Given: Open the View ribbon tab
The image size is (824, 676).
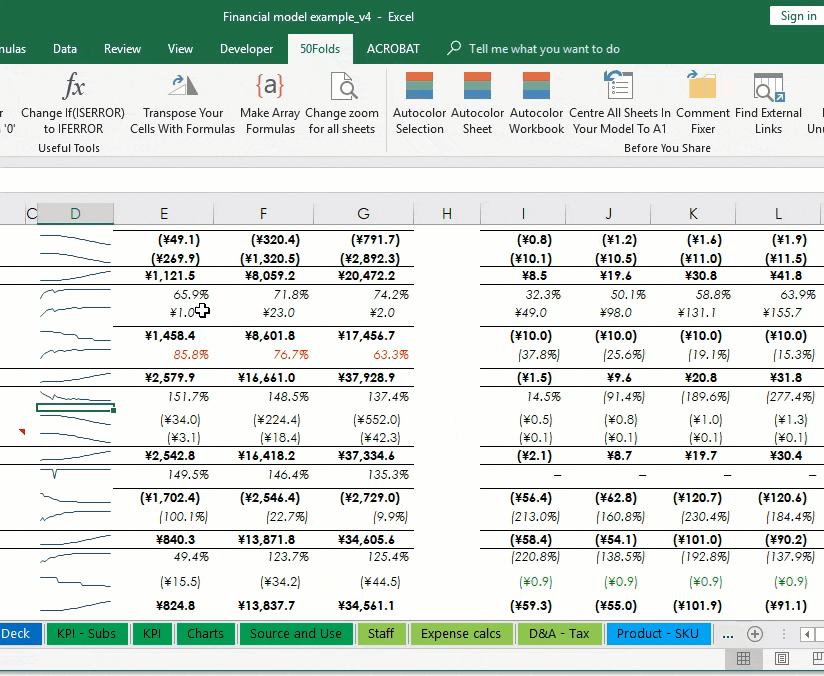Looking at the screenshot, I should pyautogui.click(x=180, y=49).
